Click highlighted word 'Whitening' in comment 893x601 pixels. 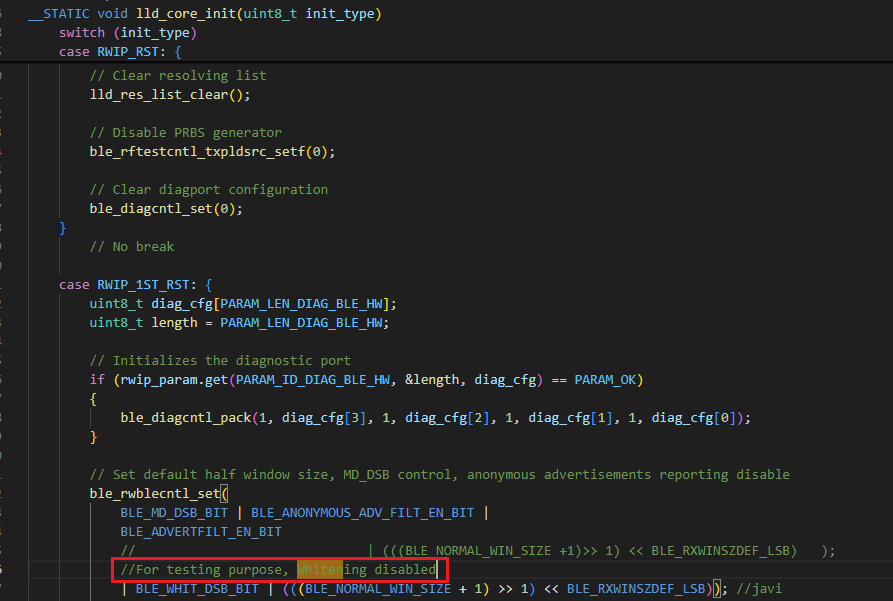(331, 569)
